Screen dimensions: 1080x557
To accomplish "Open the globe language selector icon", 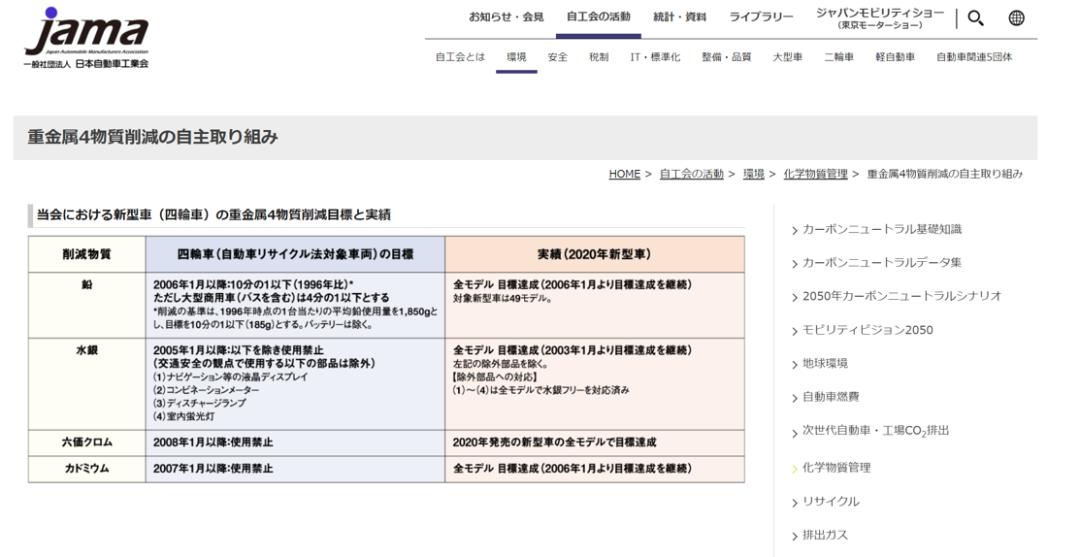I will pos(1016,19).
